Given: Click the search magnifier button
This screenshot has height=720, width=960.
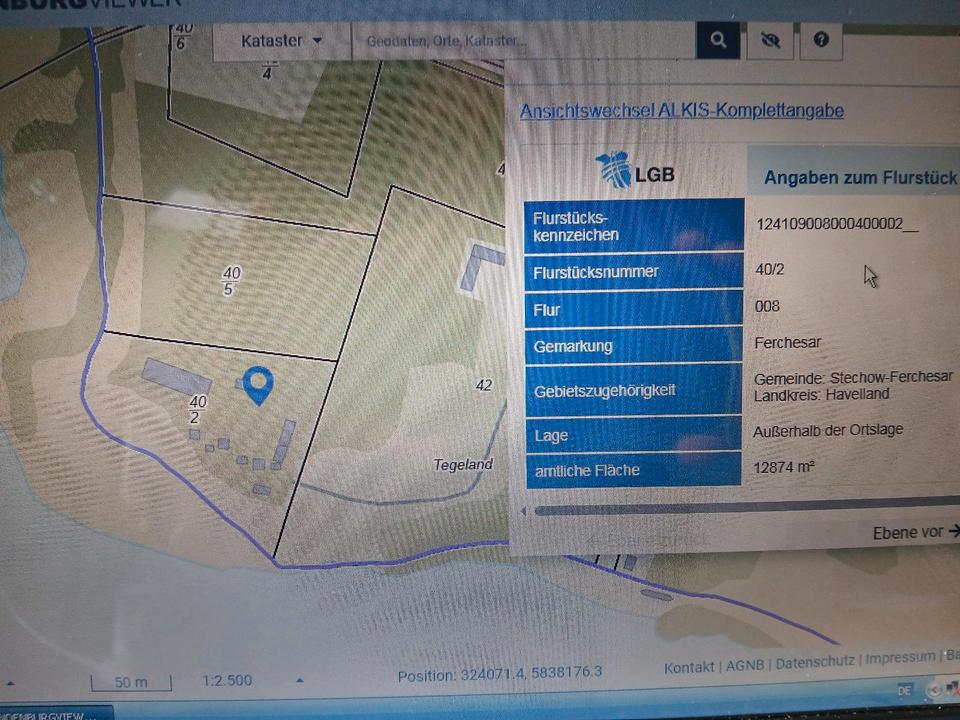Looking at the screenshot, I should click(718, 41).
